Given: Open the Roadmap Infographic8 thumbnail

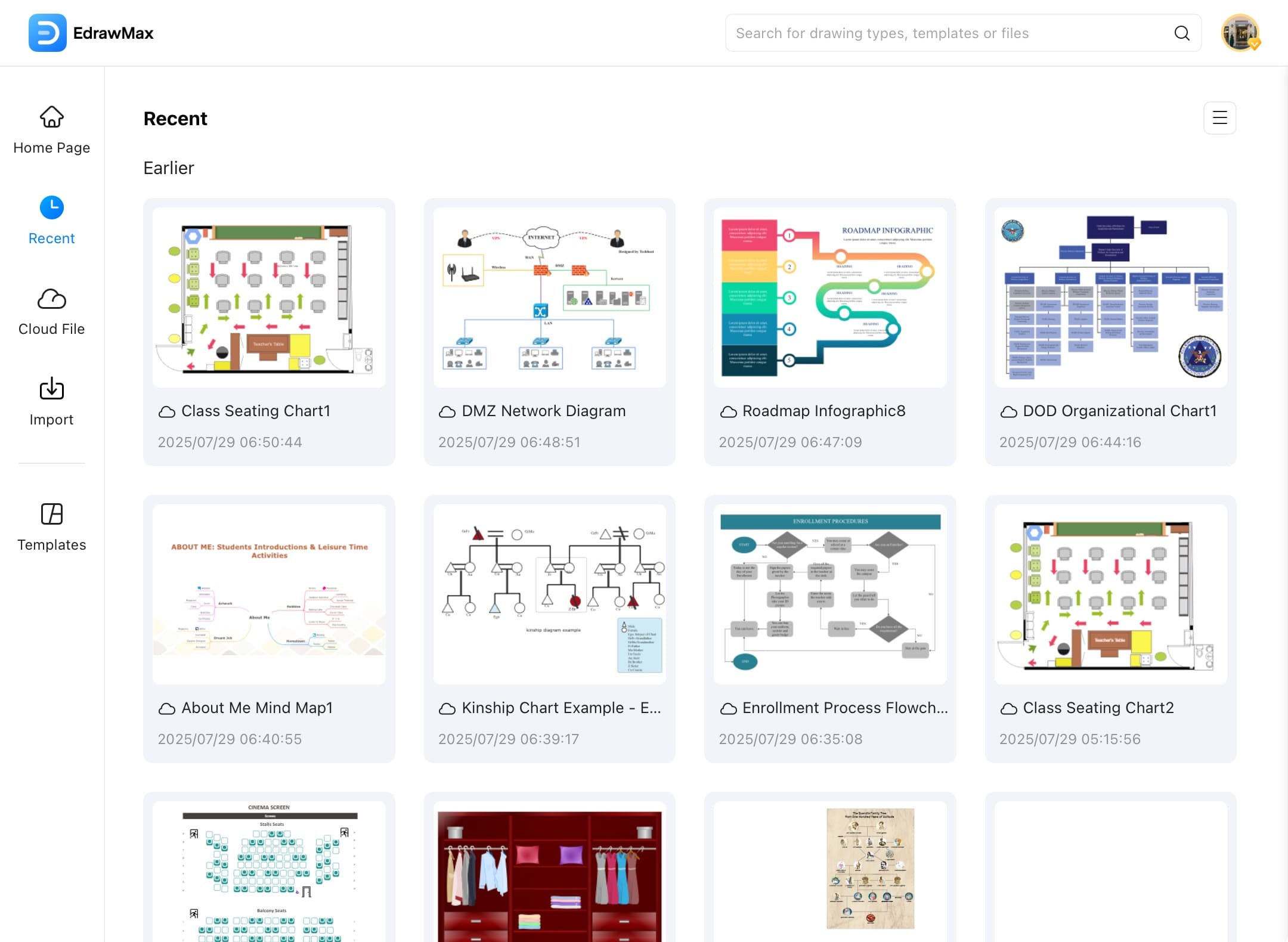Looking at the screenshot, I should [x=829, y=298].
